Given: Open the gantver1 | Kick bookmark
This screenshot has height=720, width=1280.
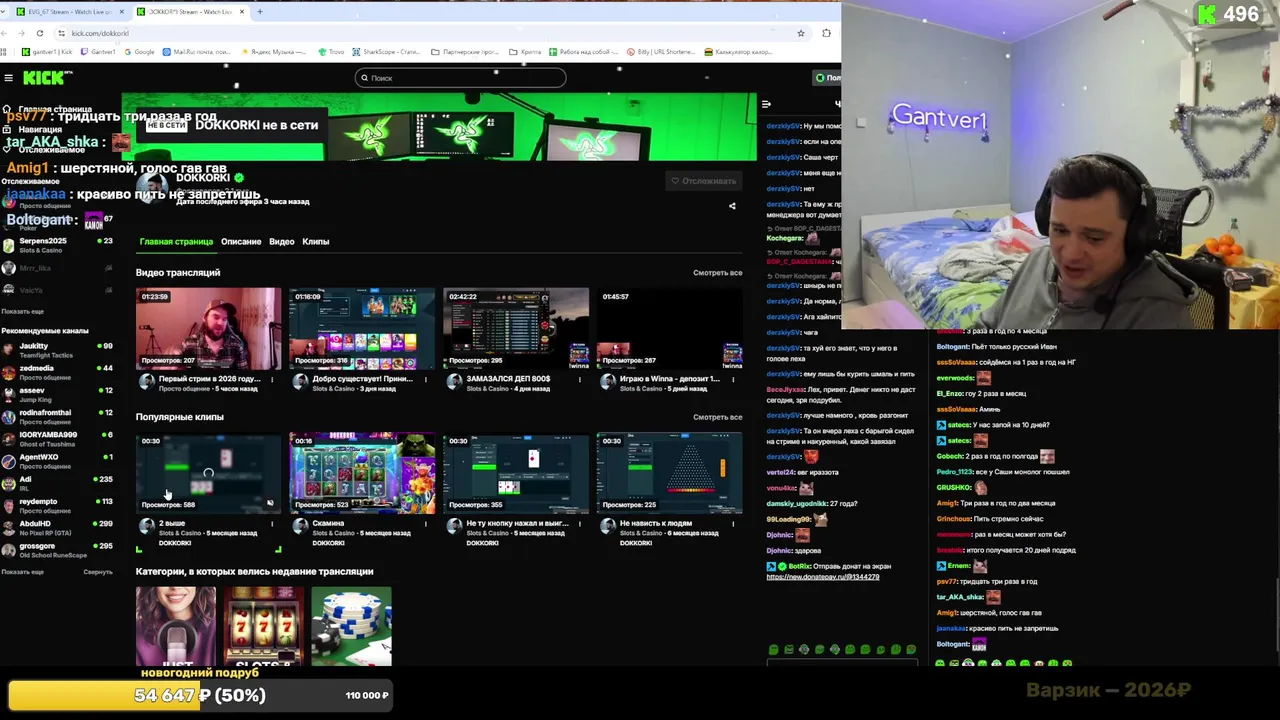Looking at the screenshot, I should [47, 52].
